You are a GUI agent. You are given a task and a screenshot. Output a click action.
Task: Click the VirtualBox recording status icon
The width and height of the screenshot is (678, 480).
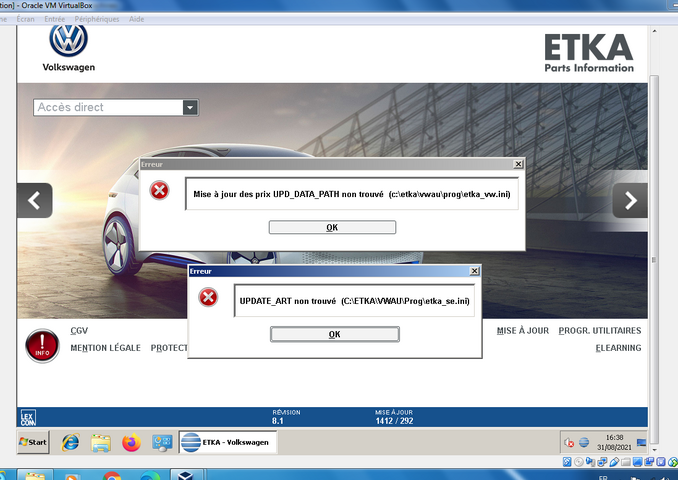point(649,462)
